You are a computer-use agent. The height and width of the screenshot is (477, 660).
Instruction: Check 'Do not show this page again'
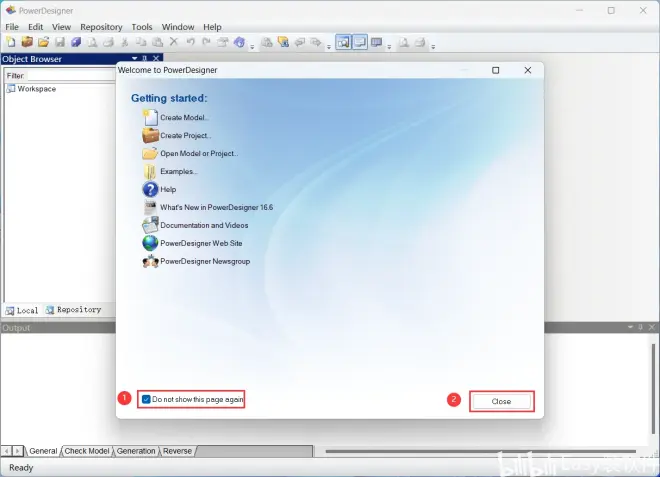click(146, 399)
